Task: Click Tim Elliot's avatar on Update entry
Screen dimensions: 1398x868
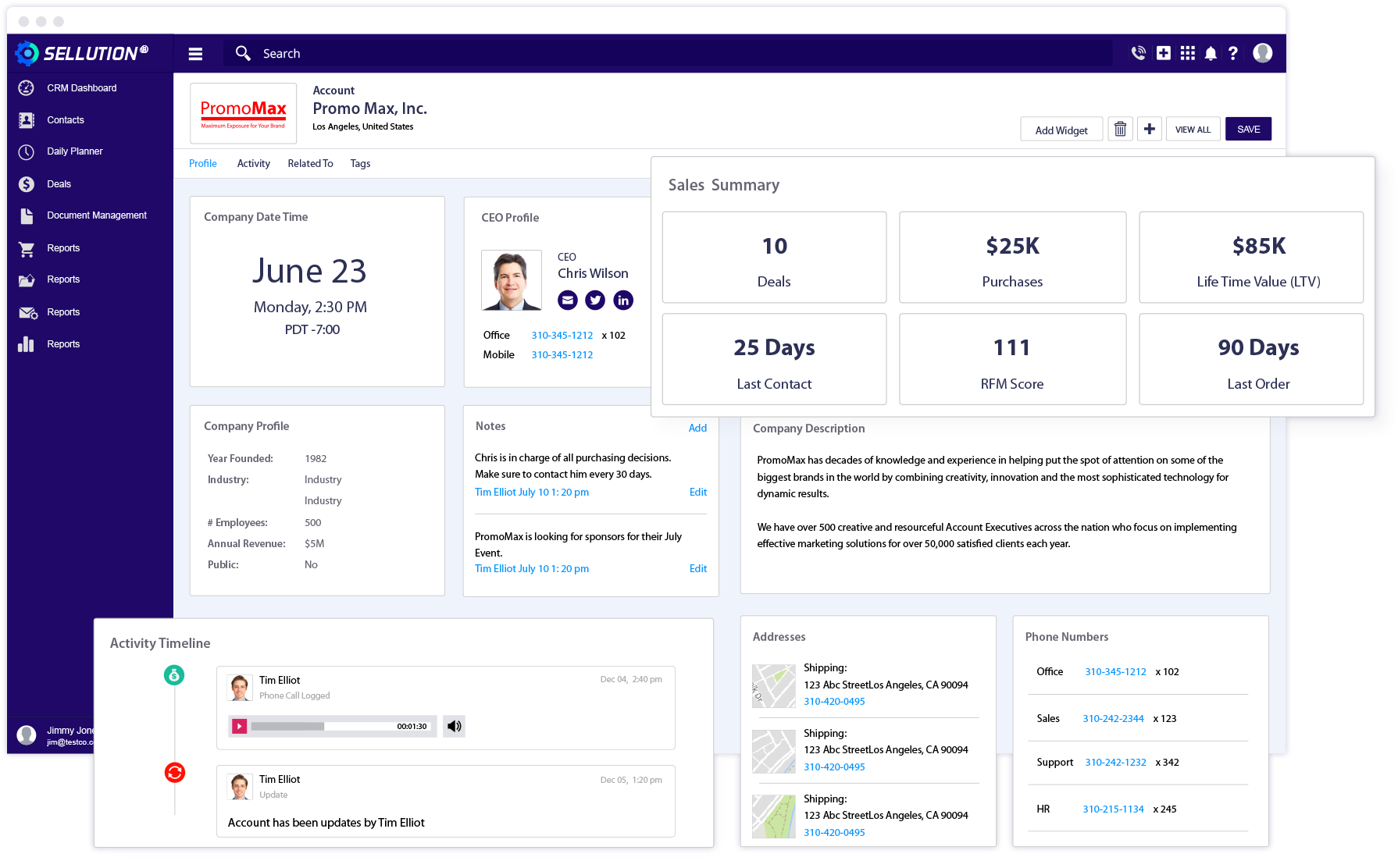Action: click(x=240, y=787)
